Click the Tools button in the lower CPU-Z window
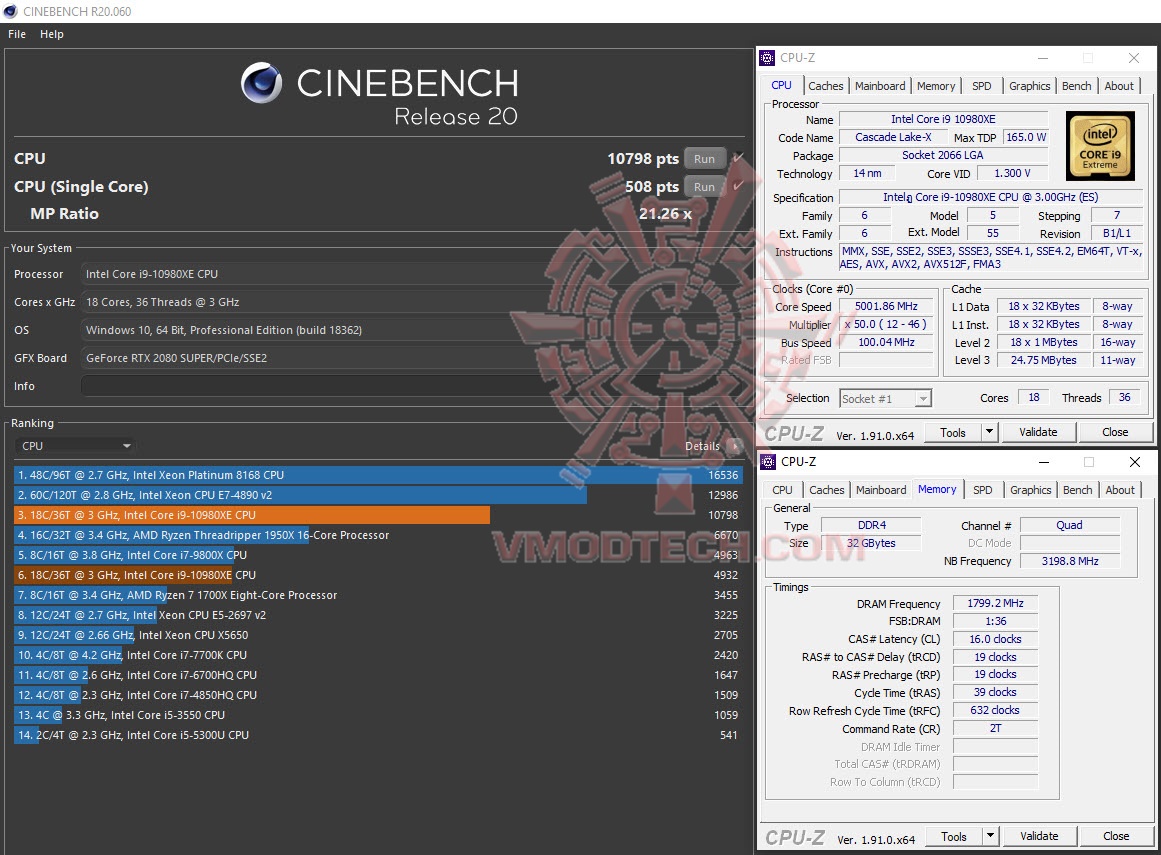 coord(954,836)
